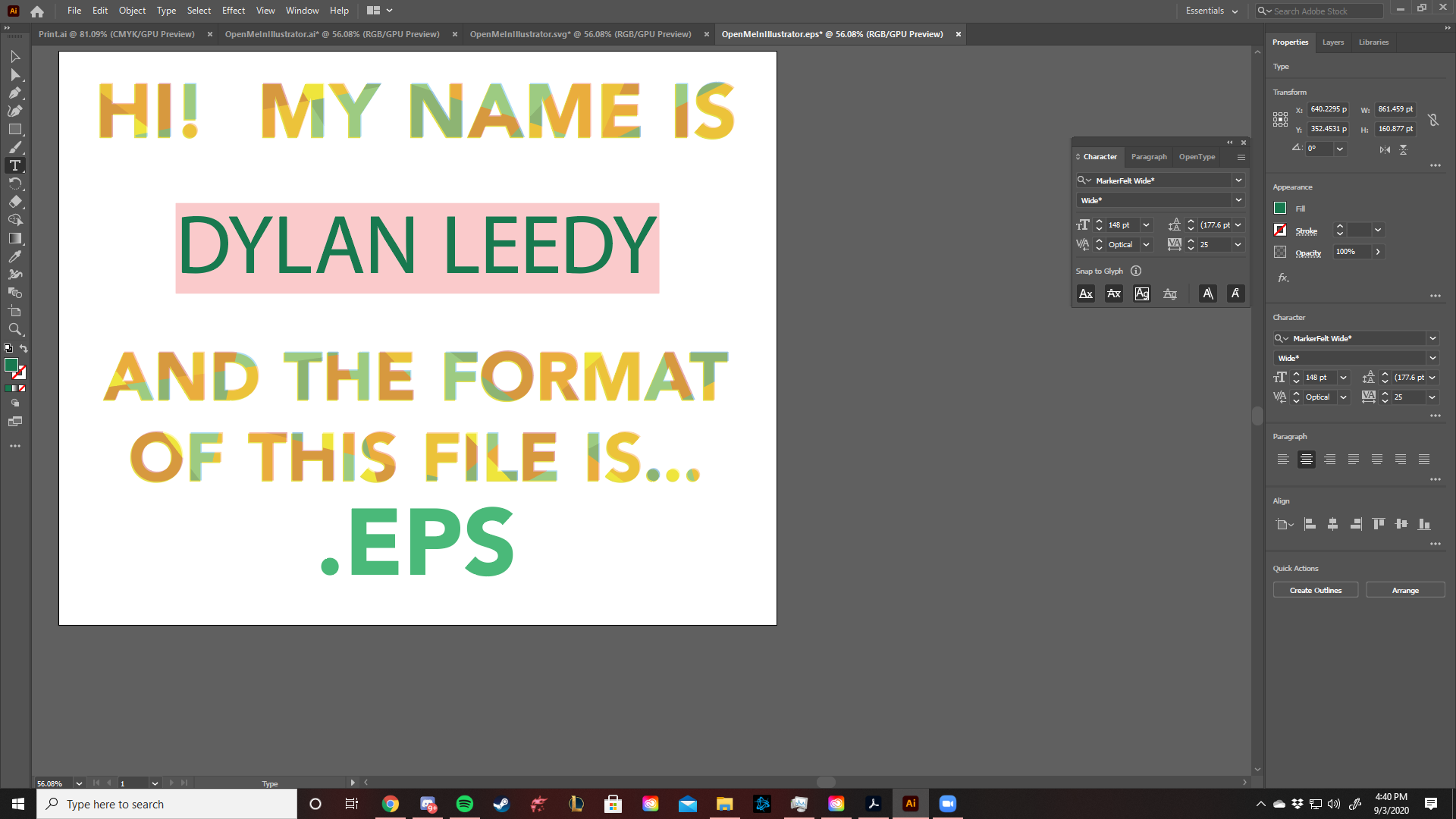Screen dimensions: 1456x819
Task: Swap fill and stroke colors arrow
Action: point(24,349)
